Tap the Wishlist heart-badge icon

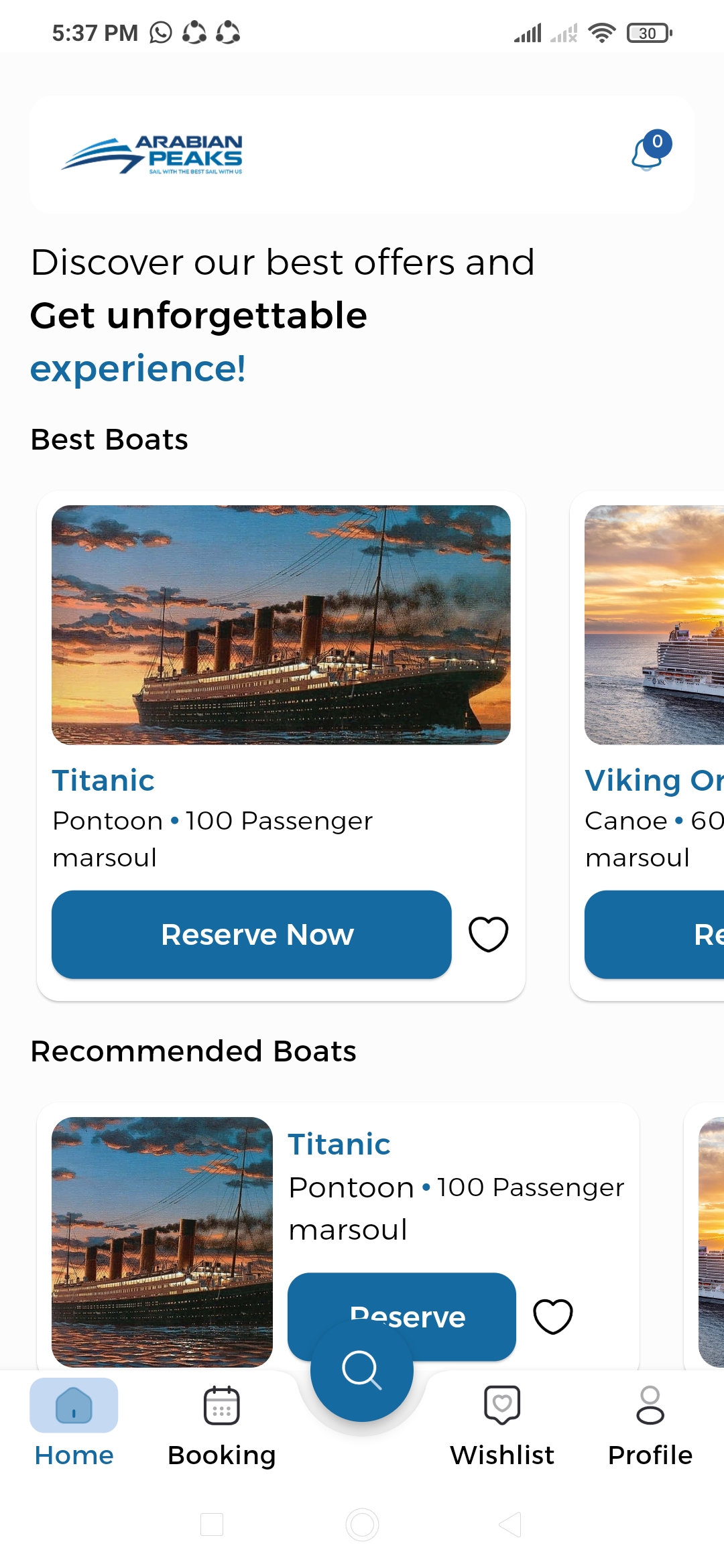pyautogui.click(x=502, y=1404)
